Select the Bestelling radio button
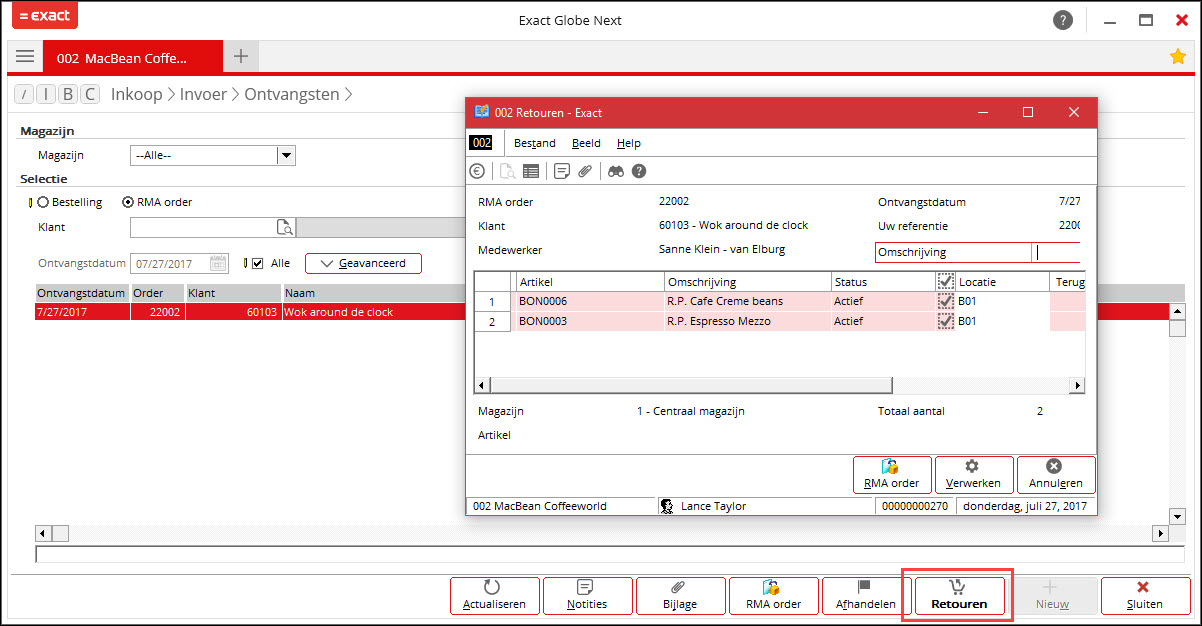Screen dimensions: 1202x626 [43, 202]
